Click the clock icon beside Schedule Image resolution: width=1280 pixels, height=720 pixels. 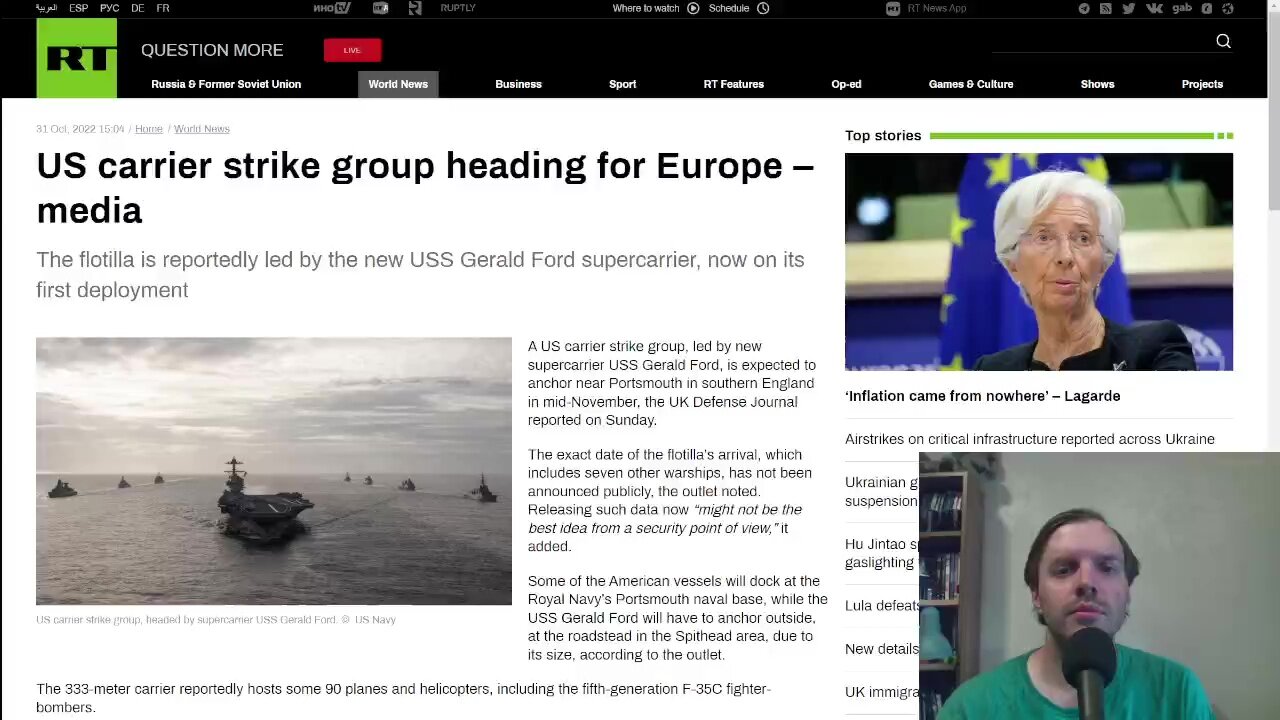[763, 8]
